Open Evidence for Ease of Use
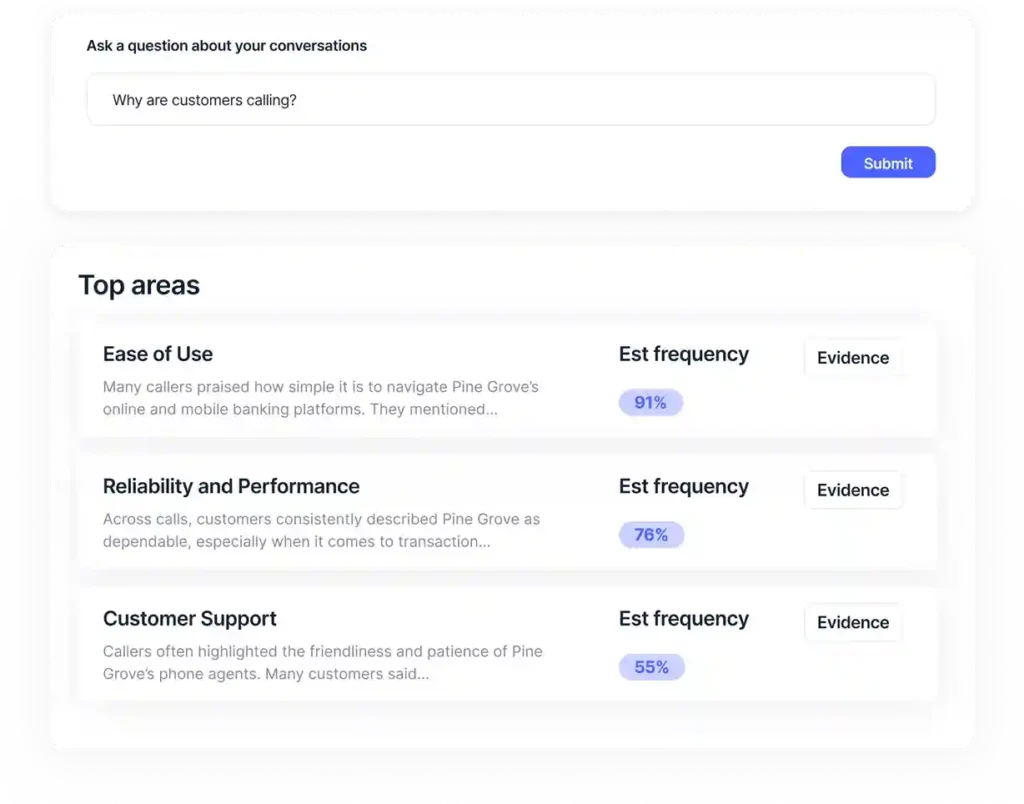The image size is (1024, 804). [x=852, y=357]
